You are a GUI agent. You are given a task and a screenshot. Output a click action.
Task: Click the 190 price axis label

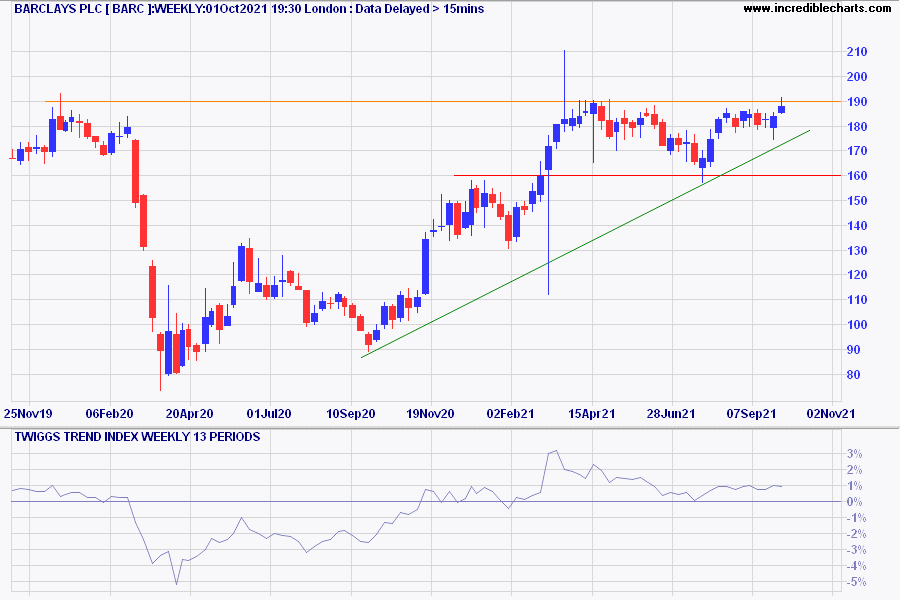click(857, 102)
